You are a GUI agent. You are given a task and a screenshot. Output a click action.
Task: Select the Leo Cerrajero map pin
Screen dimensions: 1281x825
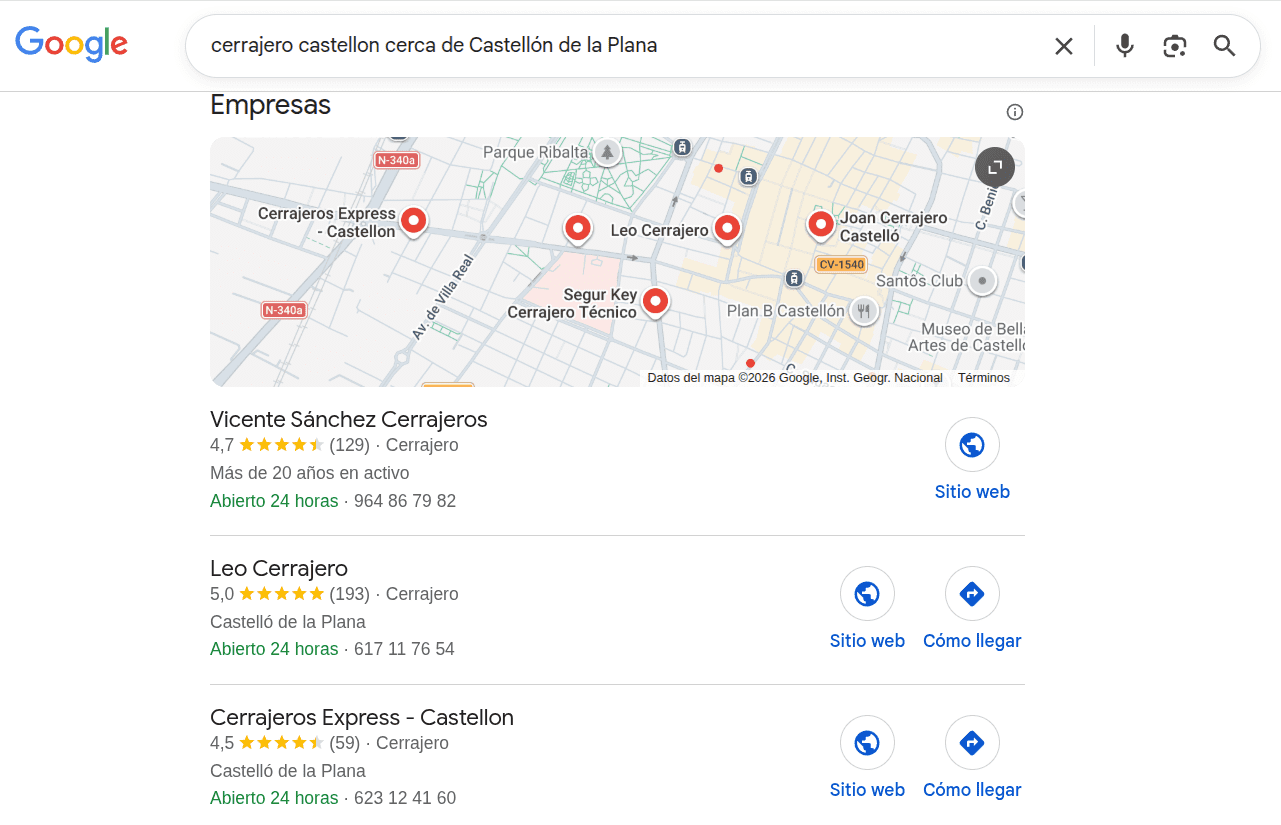click(x=726, y=229)
